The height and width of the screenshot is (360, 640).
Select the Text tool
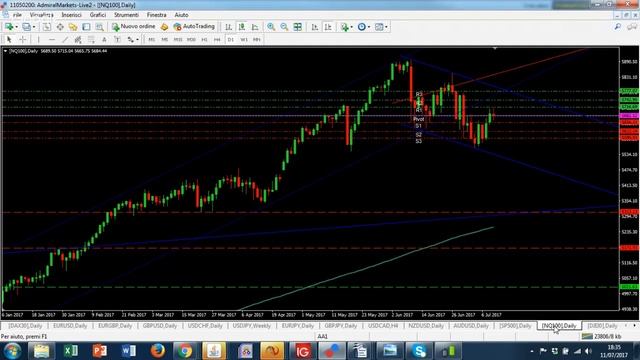104,40
